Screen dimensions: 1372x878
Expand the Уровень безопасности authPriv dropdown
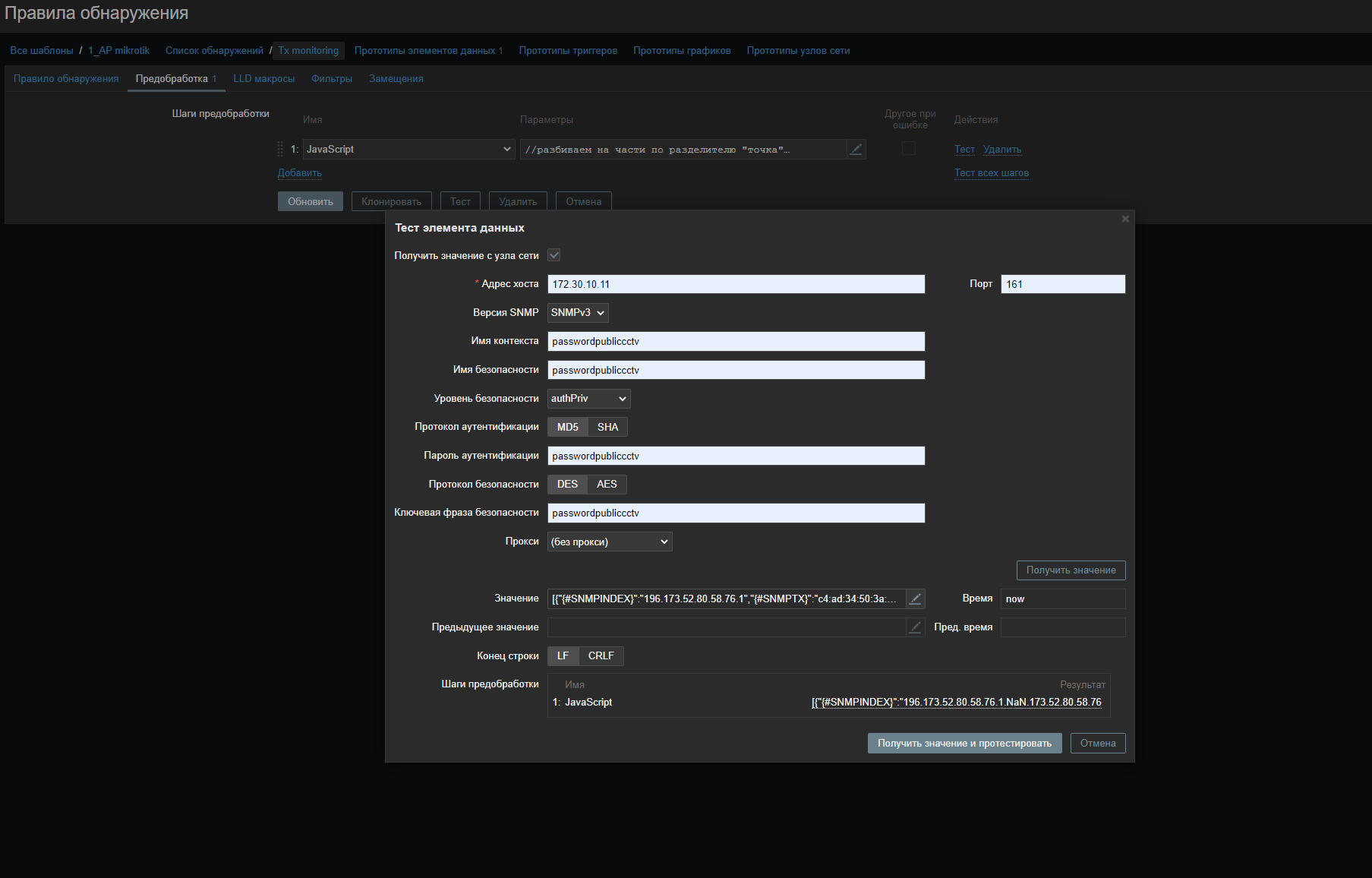click(588, 399)
